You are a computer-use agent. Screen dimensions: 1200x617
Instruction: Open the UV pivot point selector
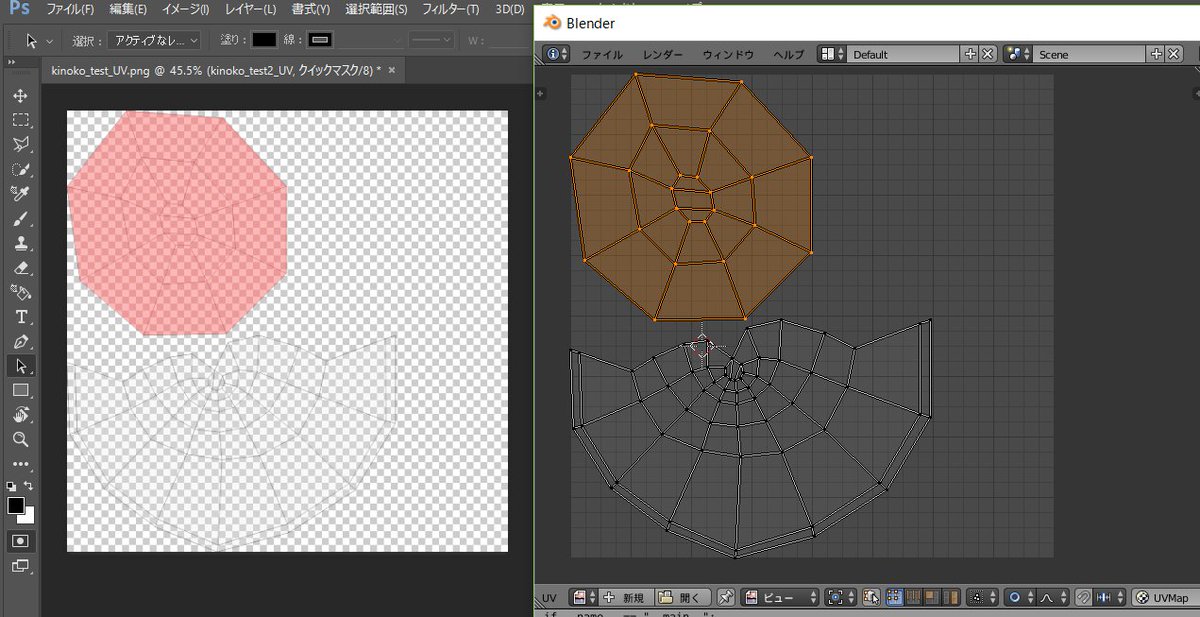[840, 597]
